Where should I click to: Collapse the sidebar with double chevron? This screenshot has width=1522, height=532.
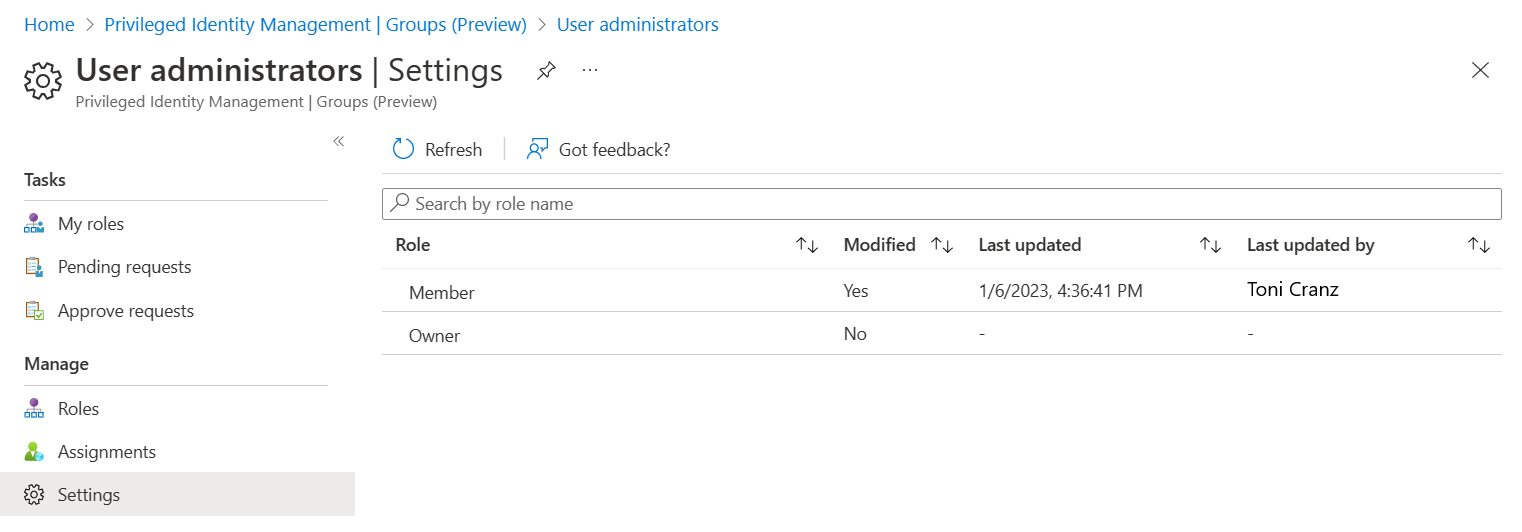[x=339, y=141]
